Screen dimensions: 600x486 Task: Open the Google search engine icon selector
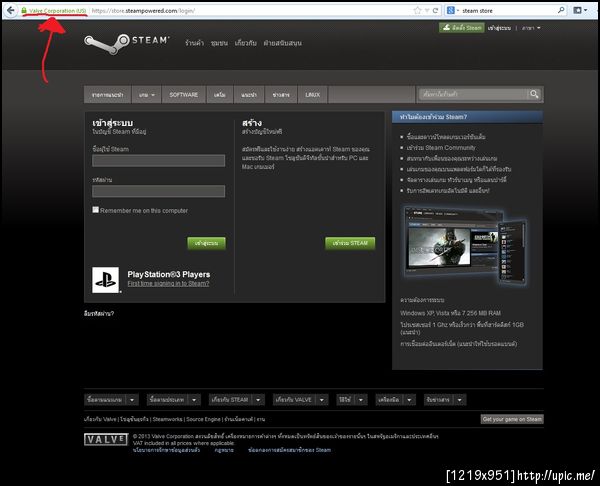[x=453, y=10]
